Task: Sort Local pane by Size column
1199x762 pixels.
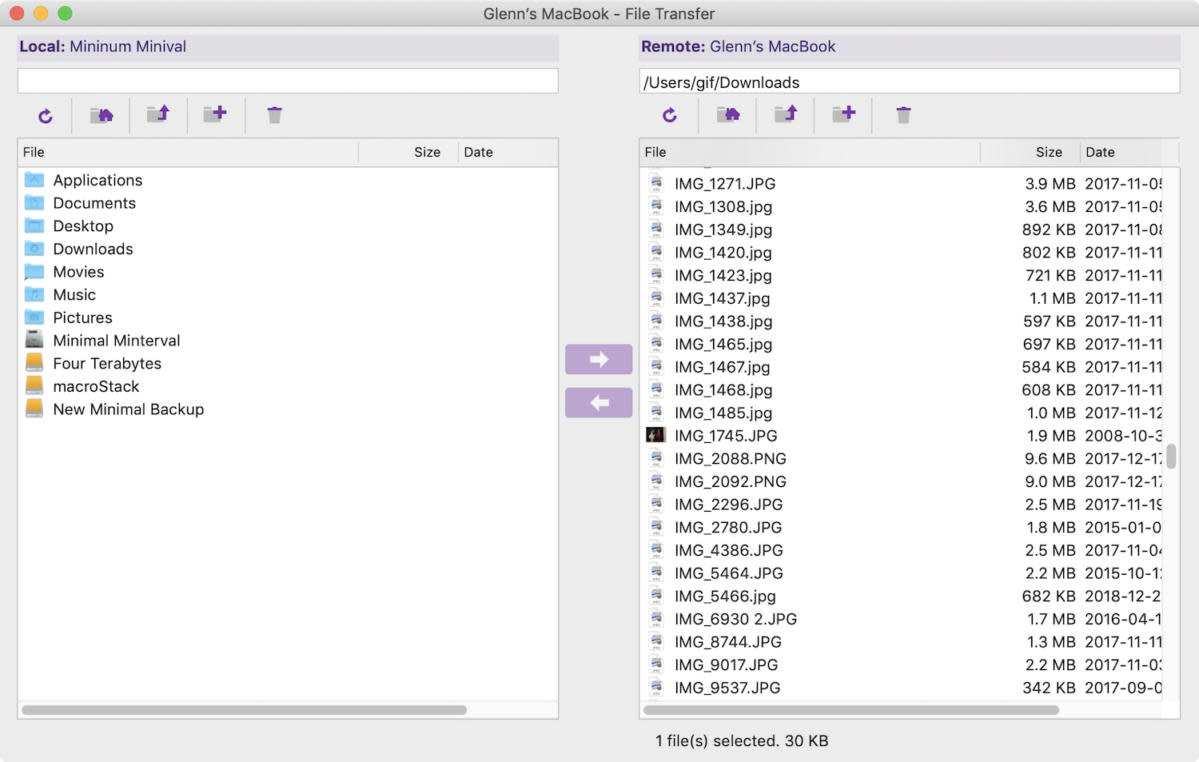Action: 408,152
